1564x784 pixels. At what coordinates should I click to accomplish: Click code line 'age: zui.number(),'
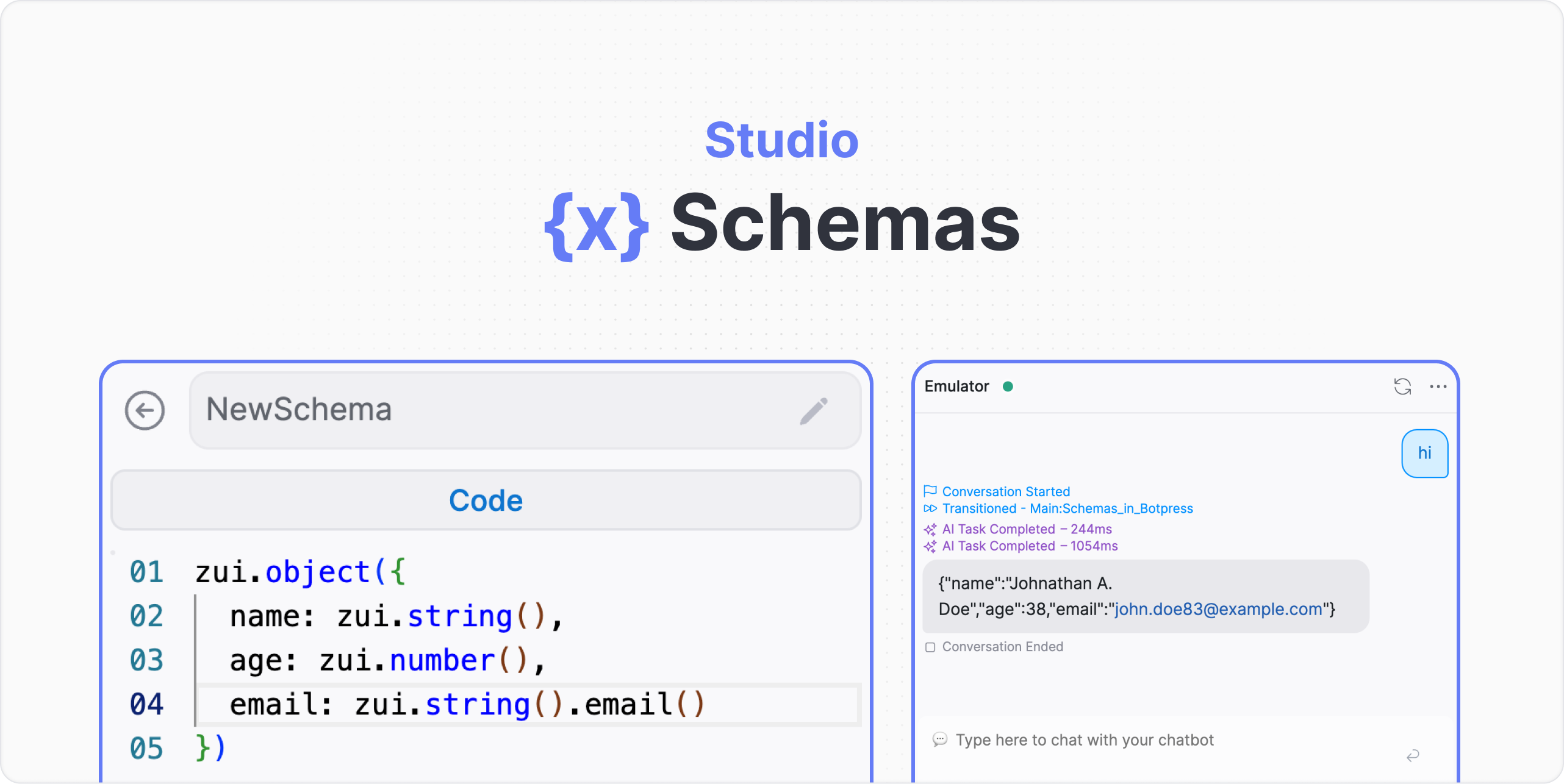pyautogui.click(x=387, y=661)
